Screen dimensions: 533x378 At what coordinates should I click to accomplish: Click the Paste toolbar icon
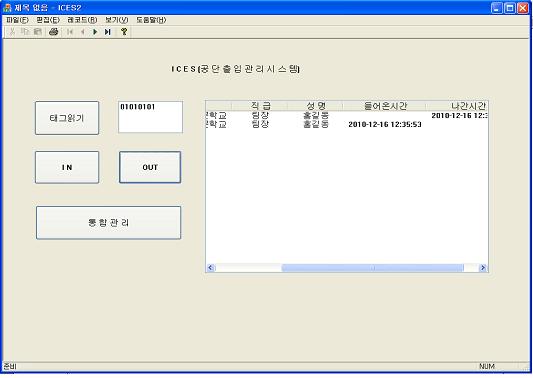point(37,32)
